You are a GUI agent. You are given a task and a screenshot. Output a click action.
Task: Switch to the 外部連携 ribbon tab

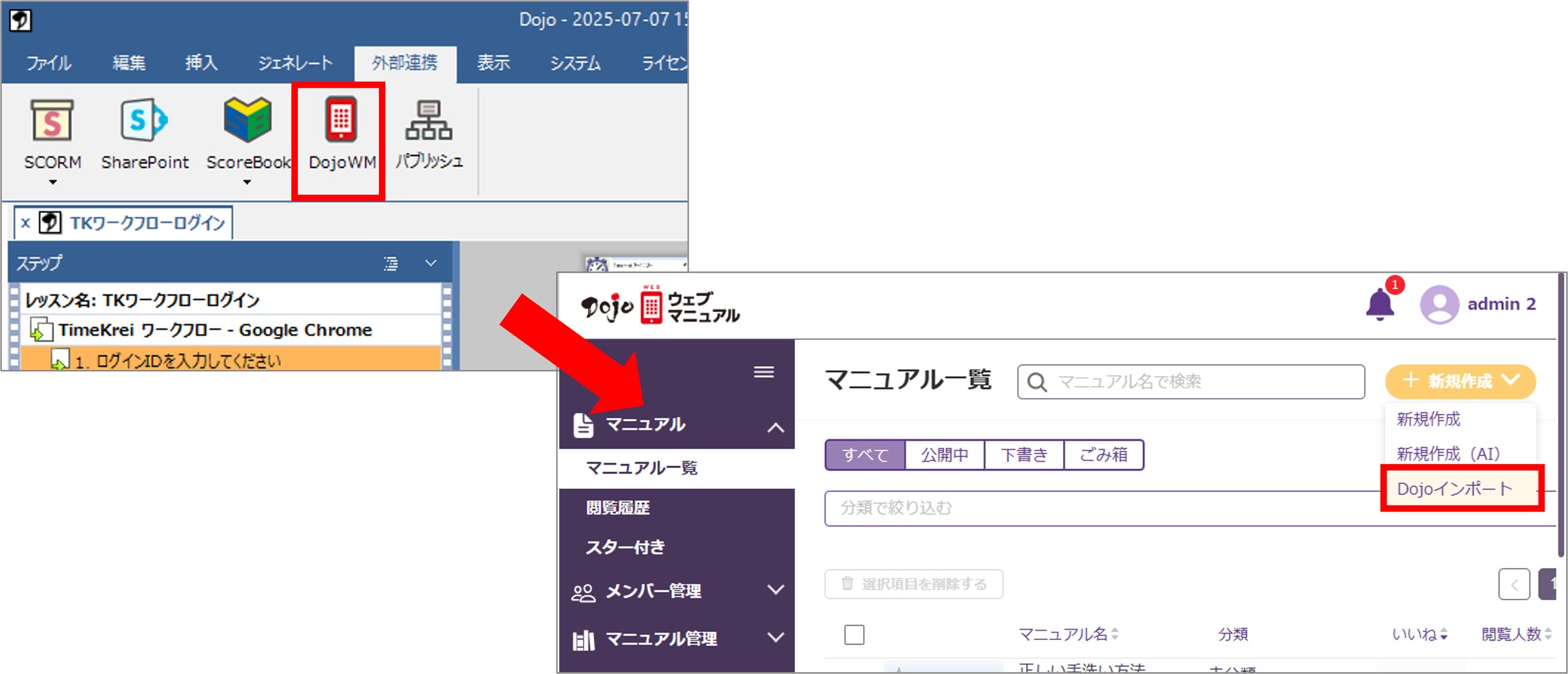coord(405,63)
